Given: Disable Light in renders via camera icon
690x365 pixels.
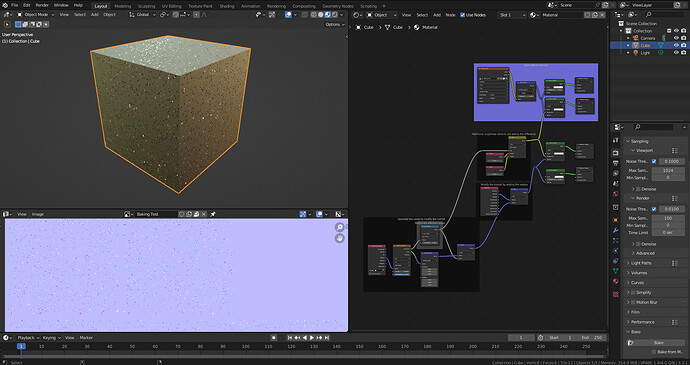Looking at the screenshot, I should [x=683, y=52].
